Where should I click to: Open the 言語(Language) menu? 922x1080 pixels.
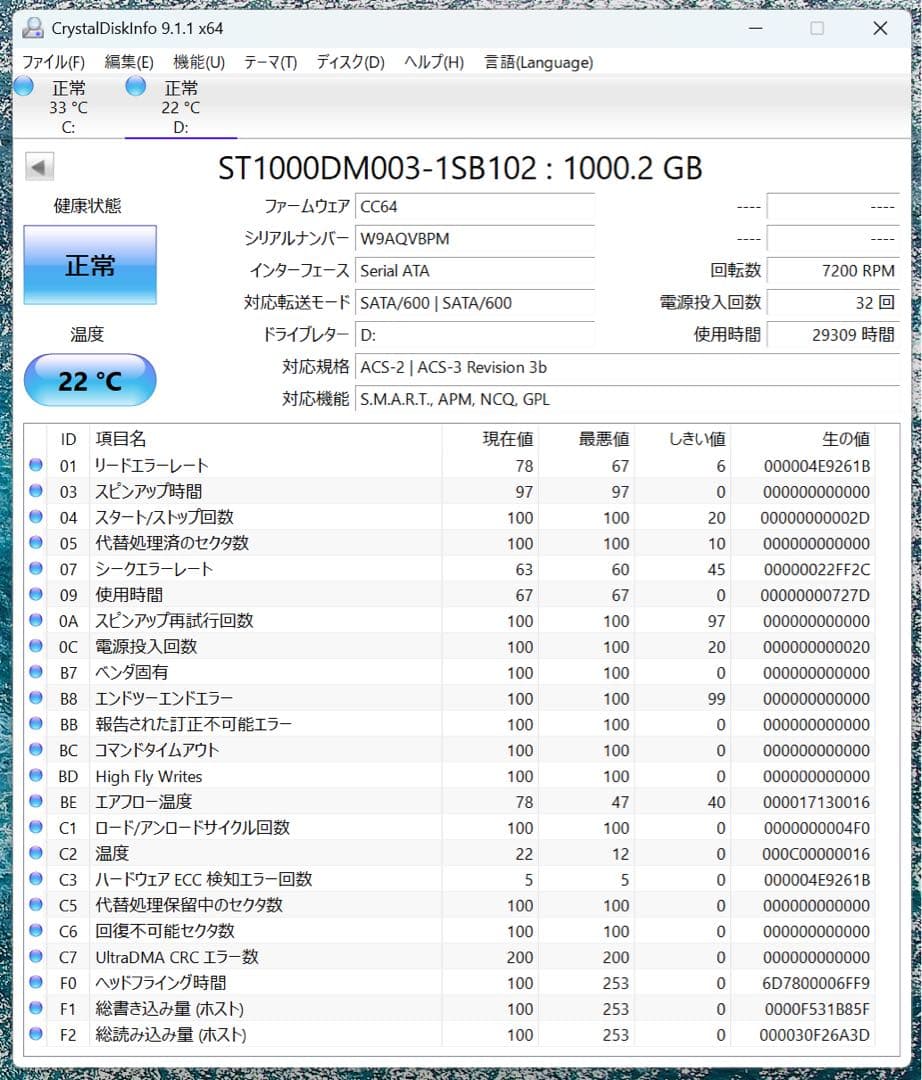click(541, 61)
